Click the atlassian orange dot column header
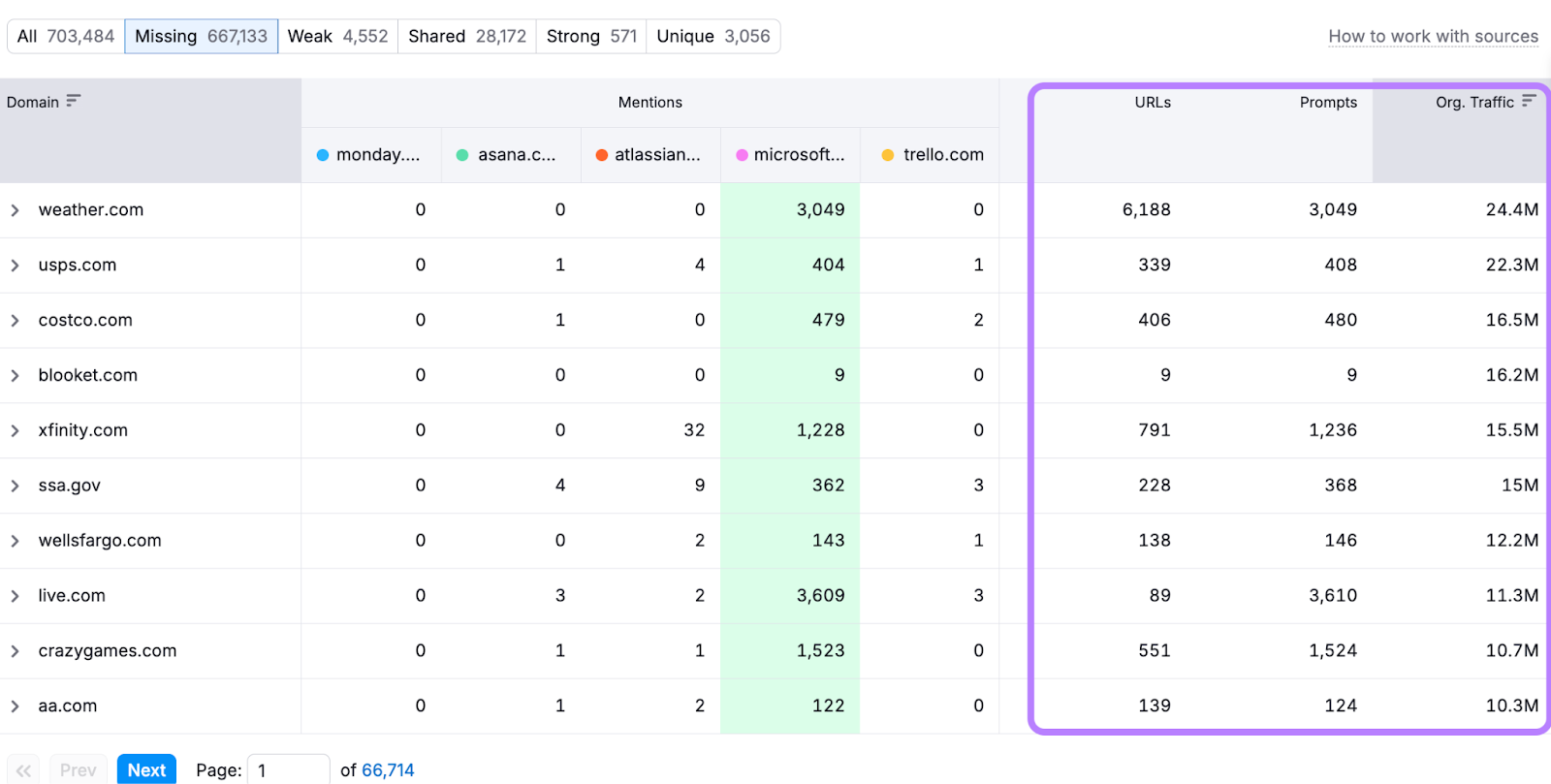 coord(650,155)
